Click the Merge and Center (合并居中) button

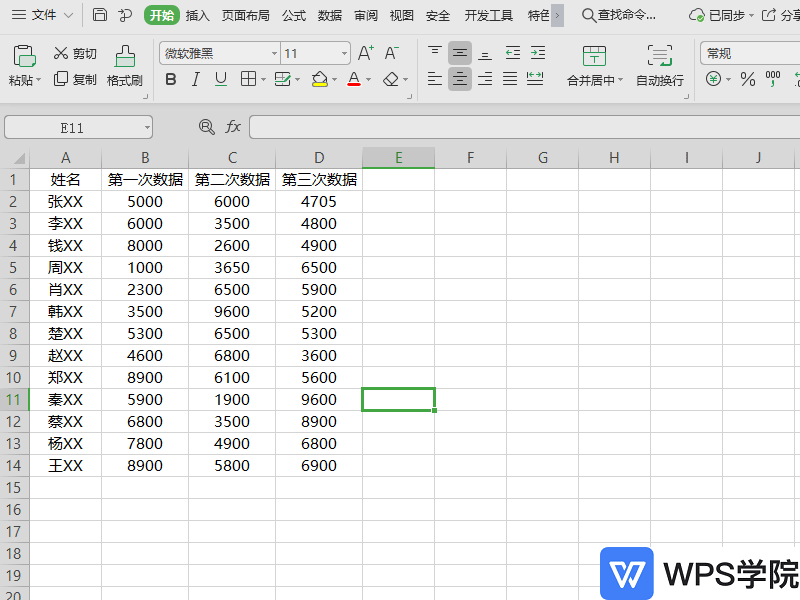pos(594,66)
